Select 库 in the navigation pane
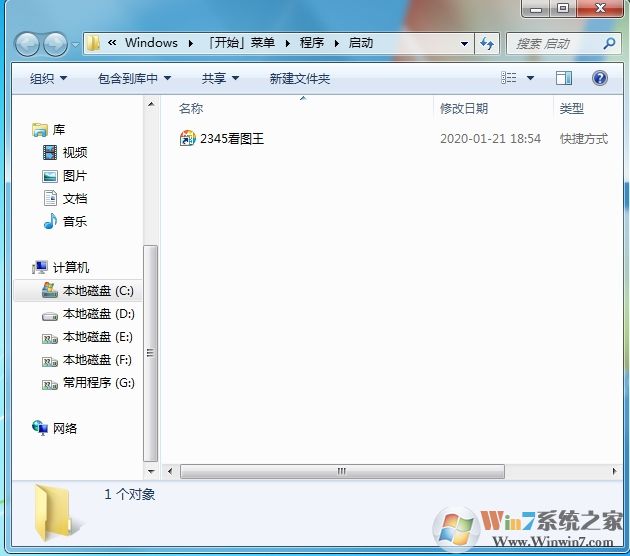Screen dimensions: 630x556 59,129
